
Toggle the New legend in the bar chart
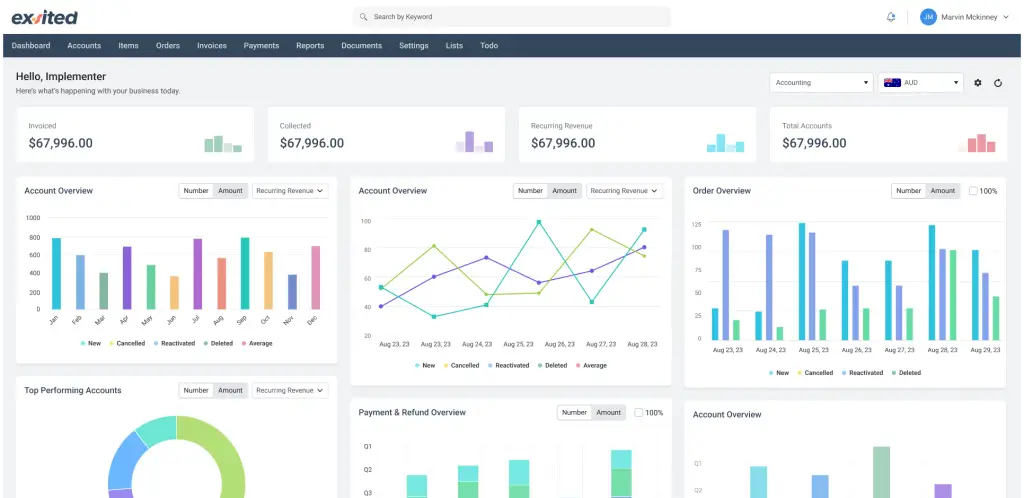tap(91, 343)
